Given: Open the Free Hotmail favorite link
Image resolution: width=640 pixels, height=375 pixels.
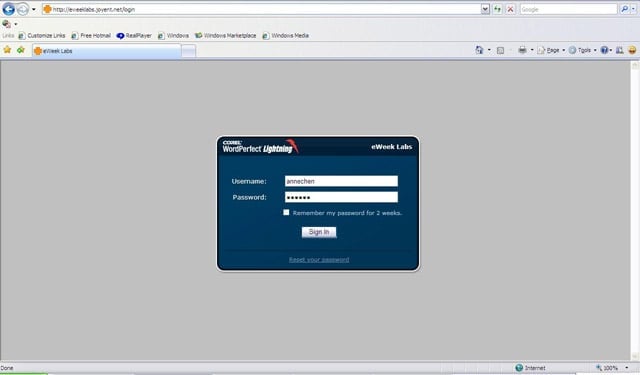Looking at the screenshot, I should tap(91, 36).
